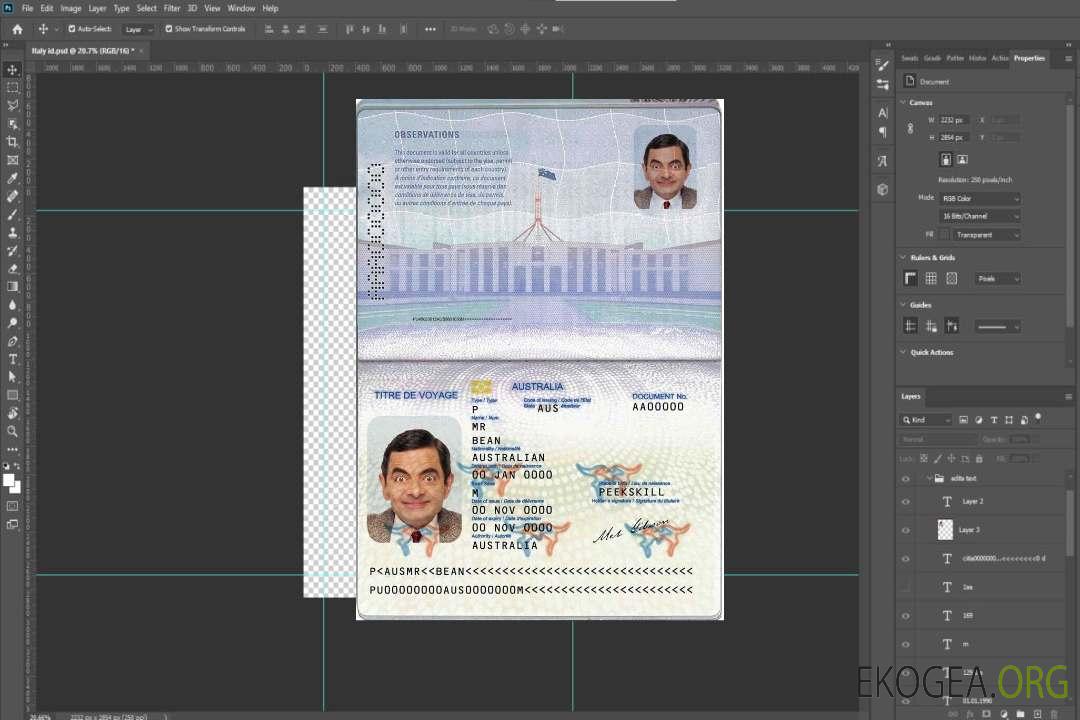Switch to the Properties tab
1080x720 pixels.
tap(1029, 59)
